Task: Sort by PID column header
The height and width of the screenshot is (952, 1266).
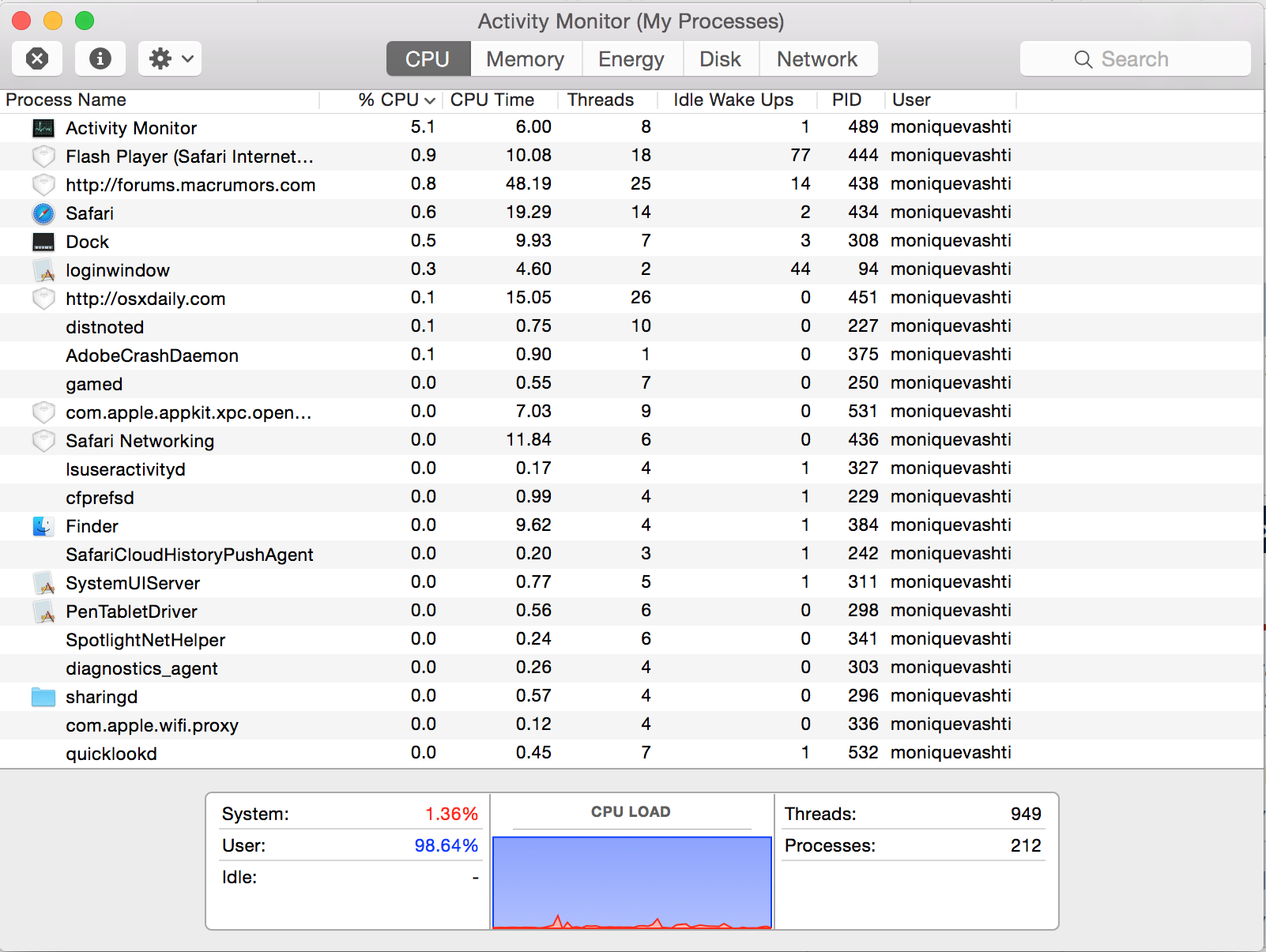Action: pyautogui.click(x=850, y=100)
